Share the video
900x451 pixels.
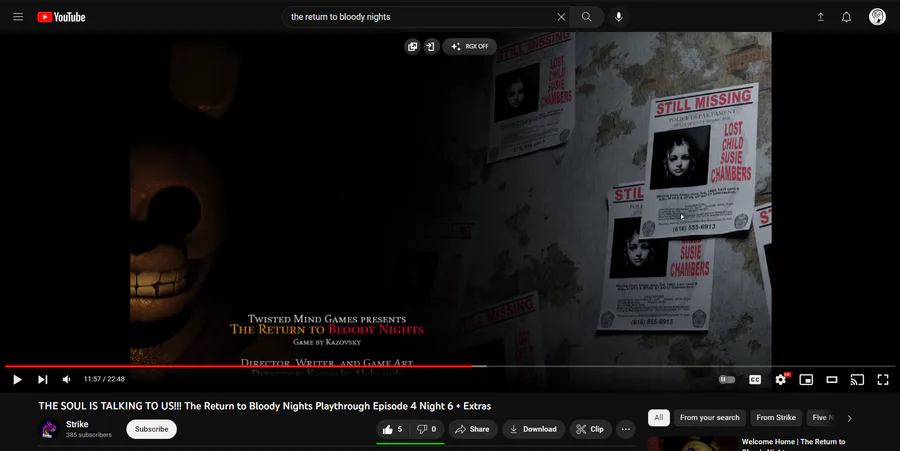pyautogui.click(x=472, y=429)
